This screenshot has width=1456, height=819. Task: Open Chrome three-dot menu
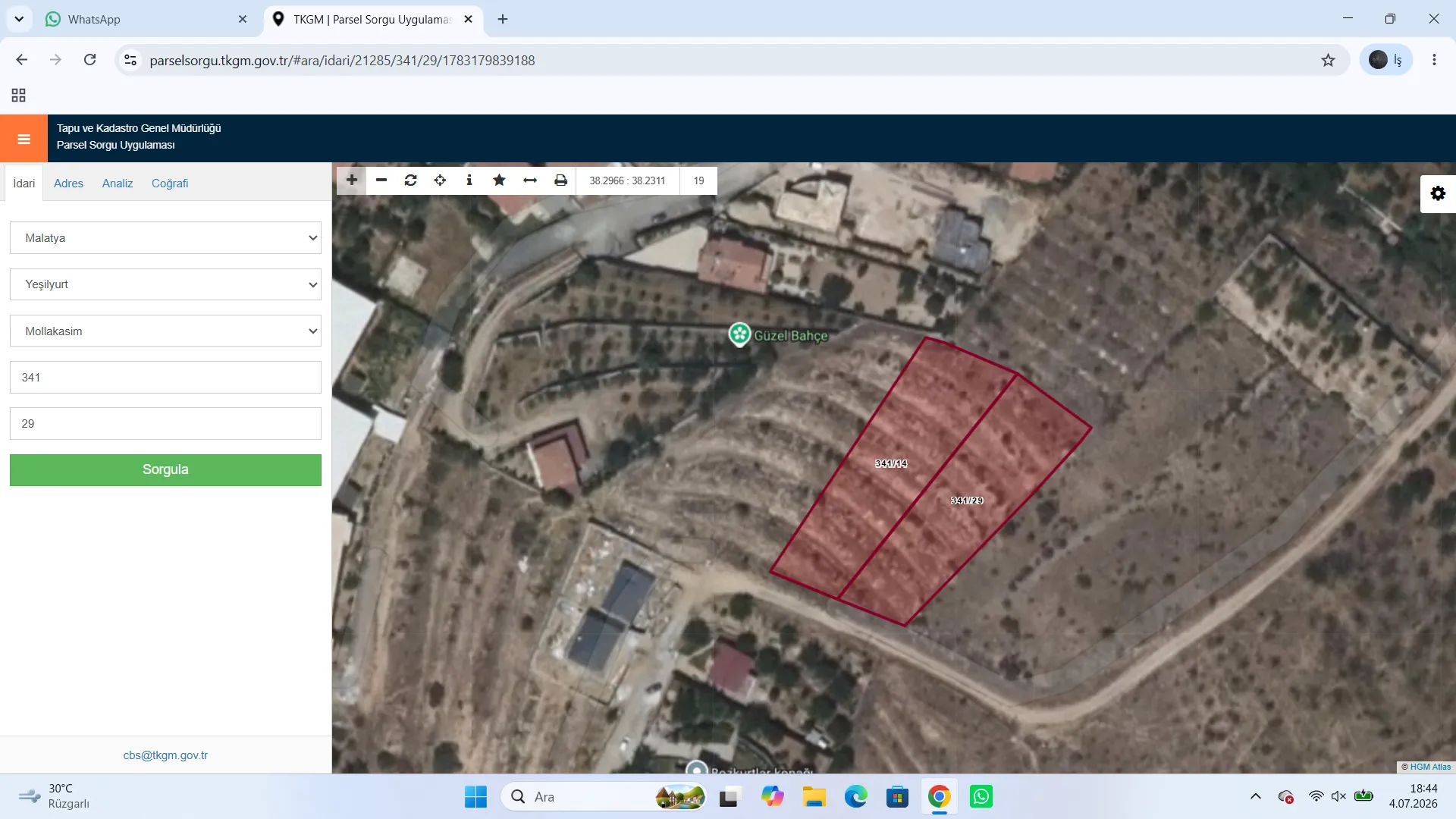tap(1434, 60)
